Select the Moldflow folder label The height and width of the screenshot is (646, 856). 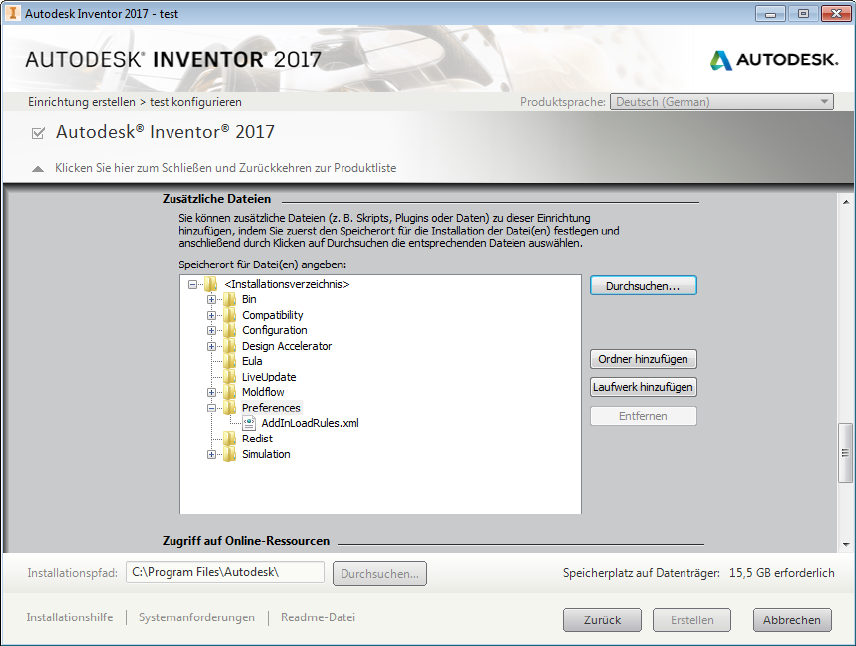(263, 392)
